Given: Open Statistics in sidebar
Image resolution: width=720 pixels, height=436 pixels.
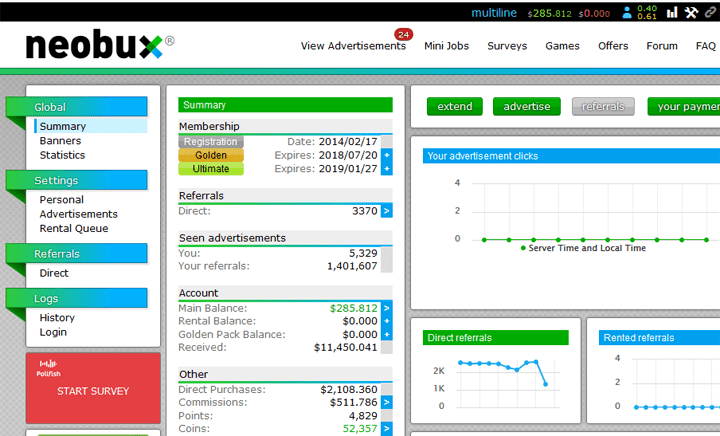Looking at the screenshot, I should [62, 155].
